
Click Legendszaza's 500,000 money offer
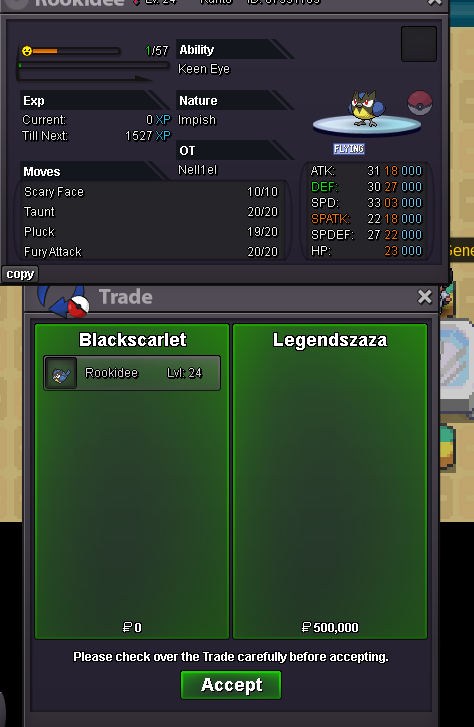coord(330,627)
